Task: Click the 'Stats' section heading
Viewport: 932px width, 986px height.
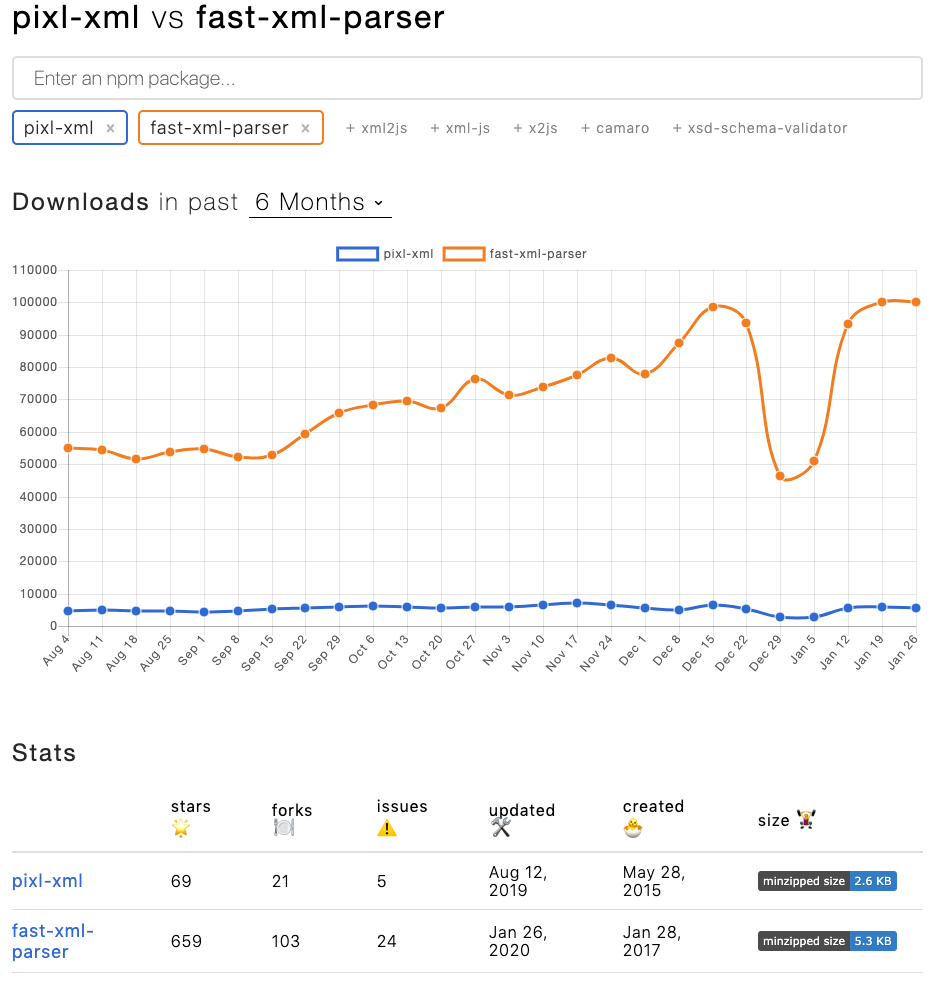Action: click(44, 753)
